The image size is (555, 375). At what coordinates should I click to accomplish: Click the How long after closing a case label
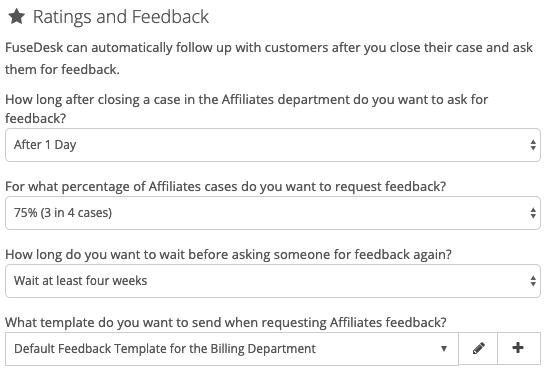click(246, 109)
